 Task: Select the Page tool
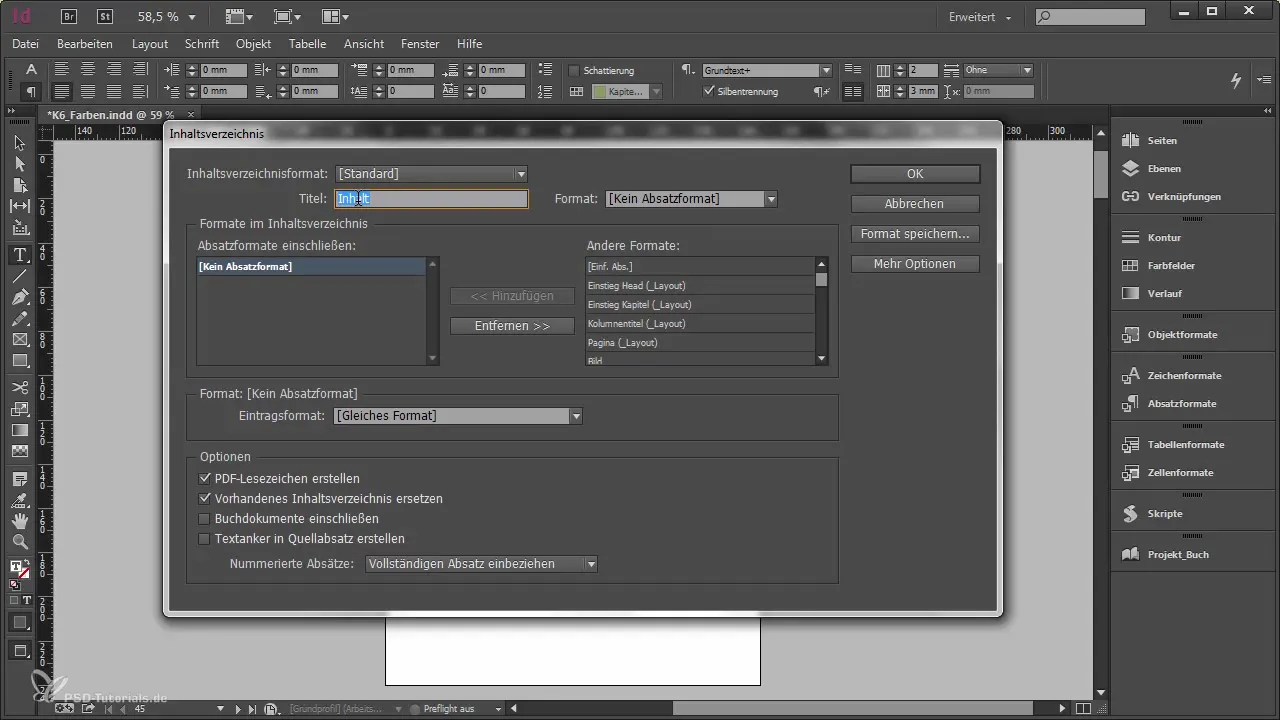pyautogui.click(x=19, y=184)
